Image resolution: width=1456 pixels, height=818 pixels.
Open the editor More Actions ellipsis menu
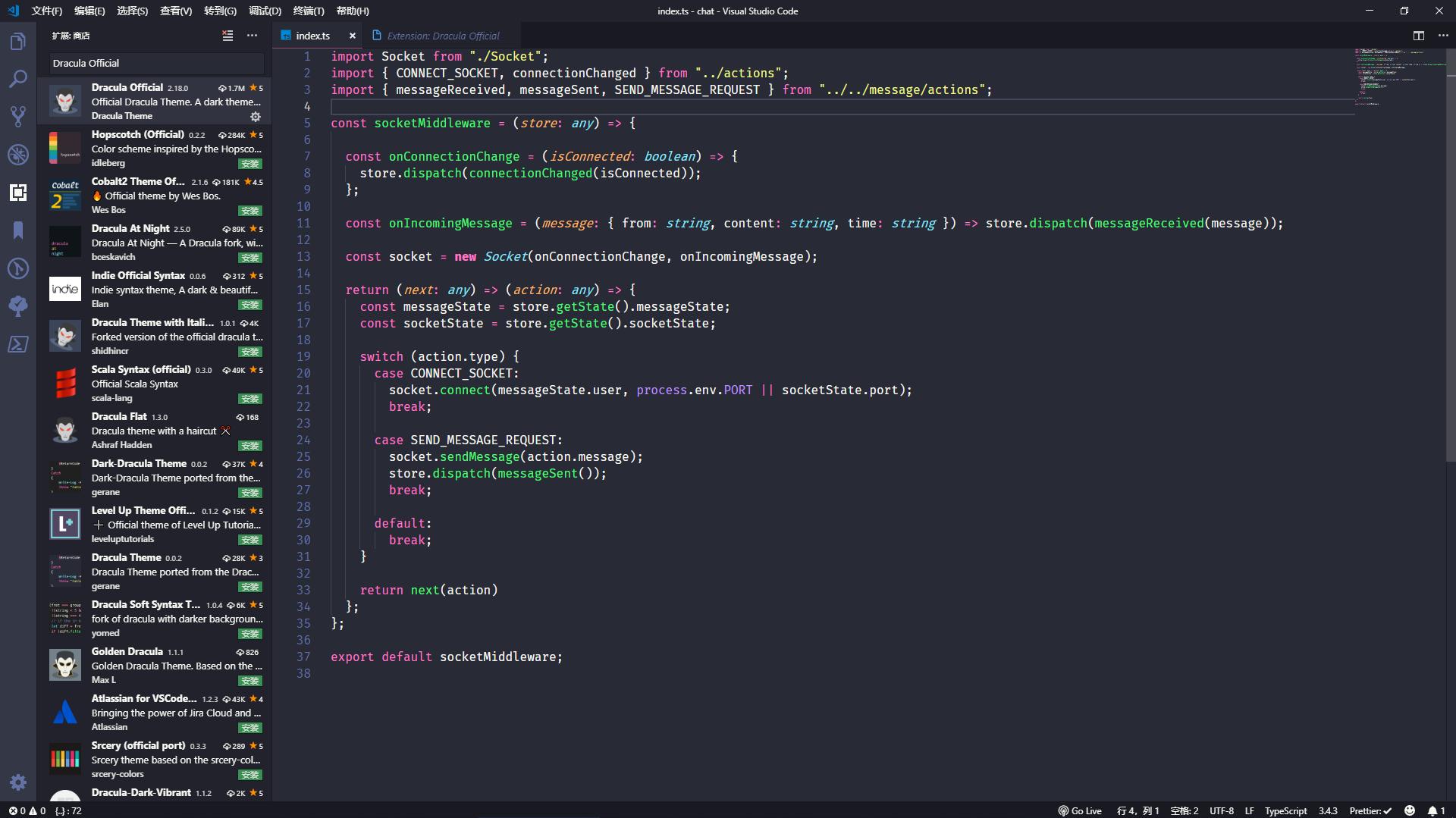[x=1442, y=36]
